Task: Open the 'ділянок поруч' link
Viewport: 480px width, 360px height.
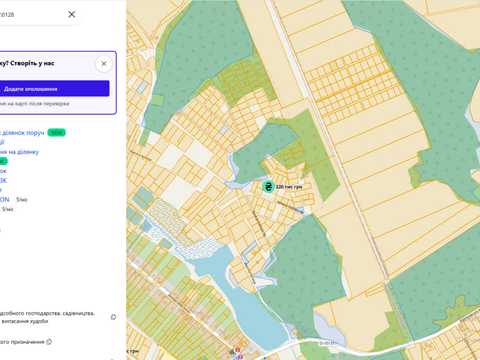Action: (x=22, y=133)
